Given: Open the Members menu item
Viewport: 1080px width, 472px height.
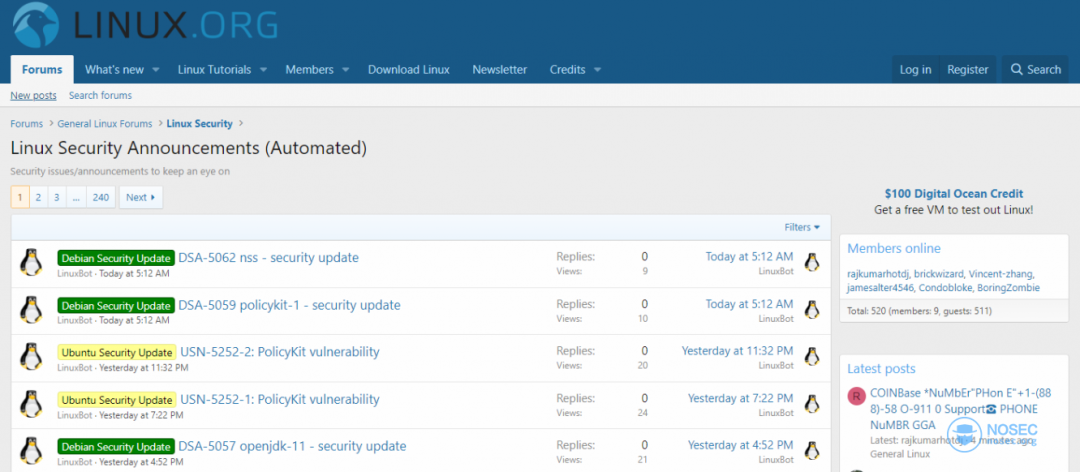Looking at the screenshot, I should [309, 70].
